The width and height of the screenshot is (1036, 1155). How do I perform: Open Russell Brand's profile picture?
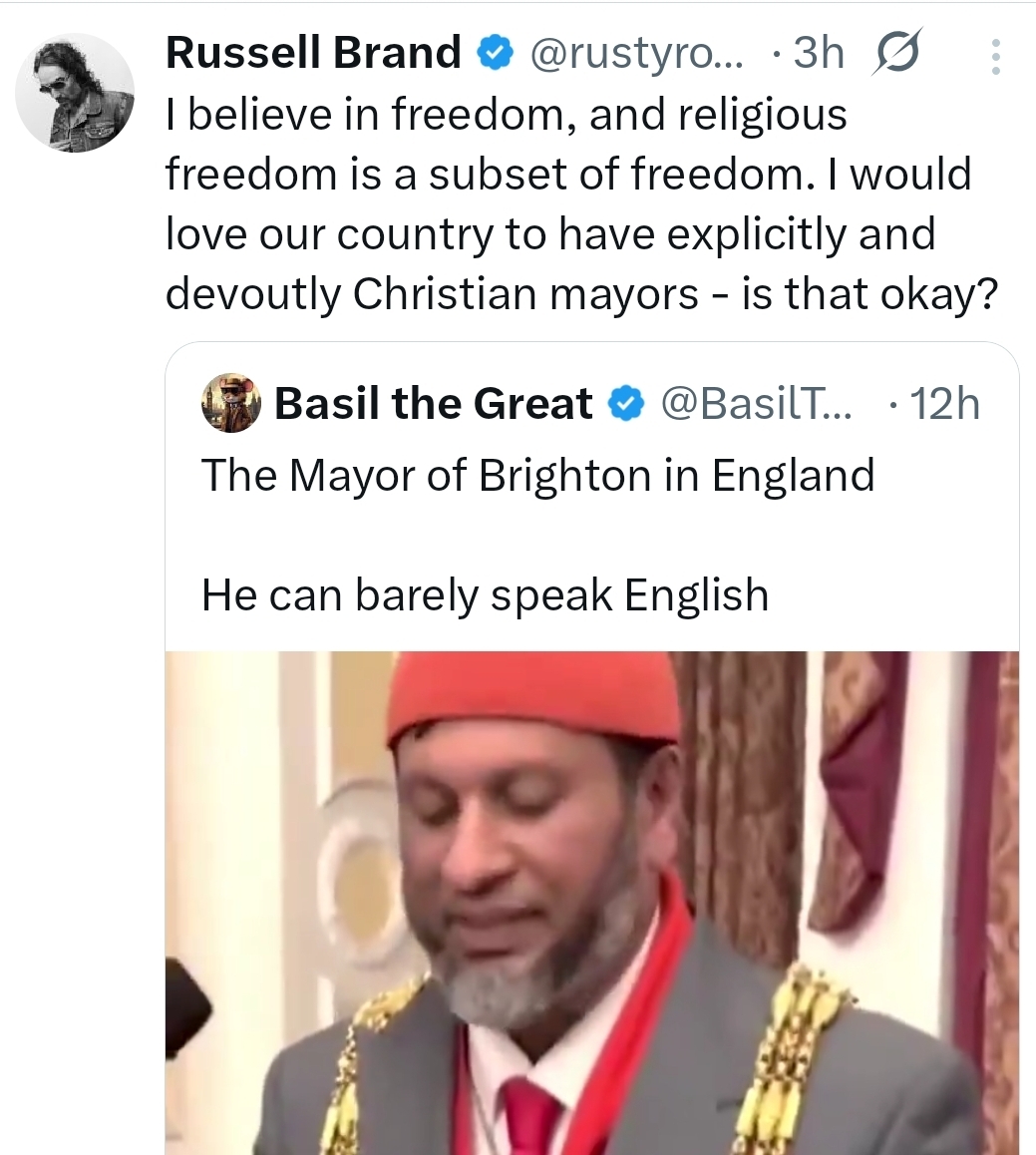coord(75,92)
